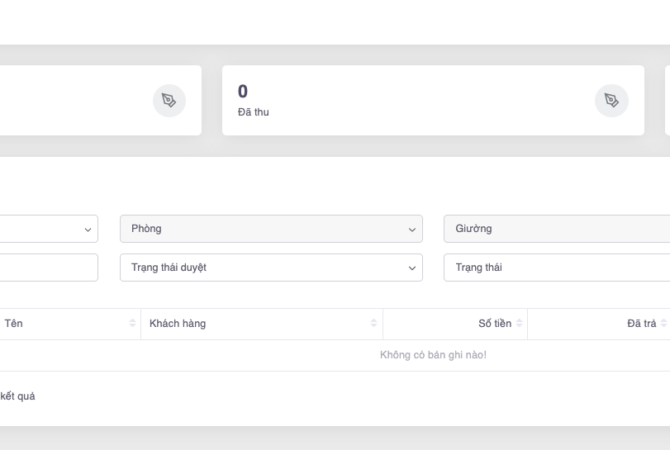Image resolution: width=670 pixels, height=450 pixels.
Task: Click the 0 value in Đã thu card
Action: pos(243,92)
